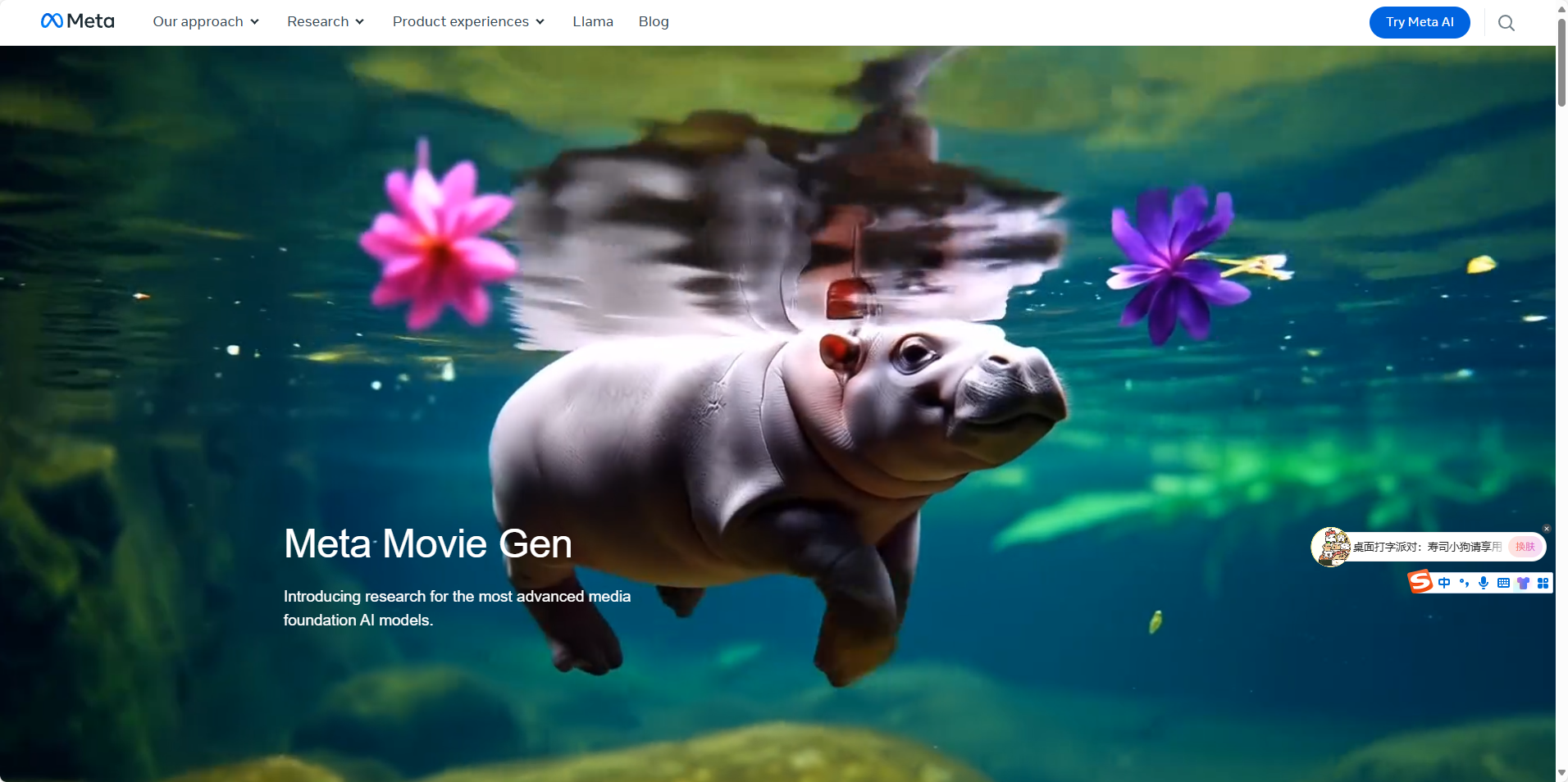Open the search magnifier icon
Screen dimensions: 1568x782
click(1506, 23)
